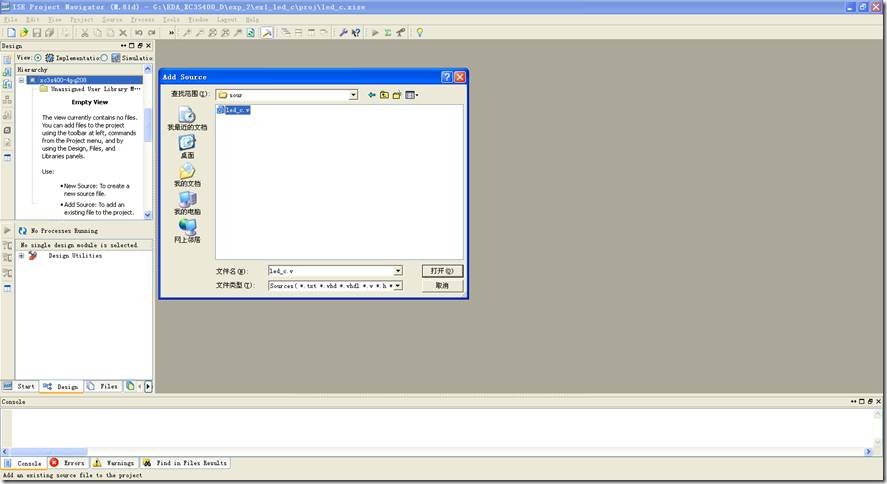This screenshot has height=484, width=887.
Task: Create new folder in Add Source dialog
Action: tap(396, 95)
